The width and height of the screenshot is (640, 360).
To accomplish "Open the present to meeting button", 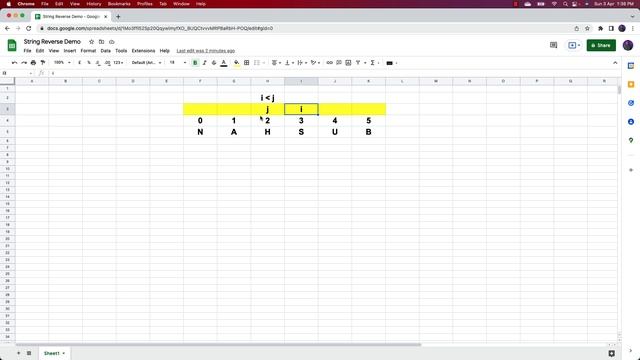I will click(573, 45).
